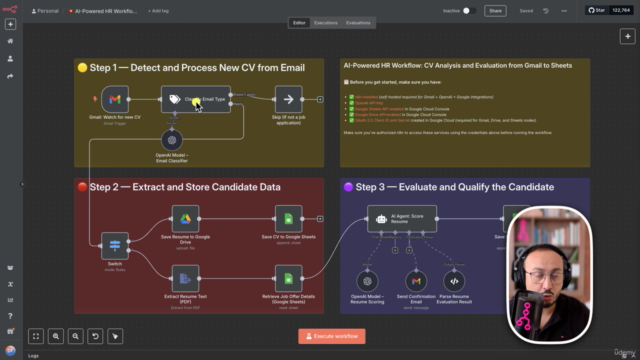Click the plus button in the left sidebar

click(x=10, y=24)
